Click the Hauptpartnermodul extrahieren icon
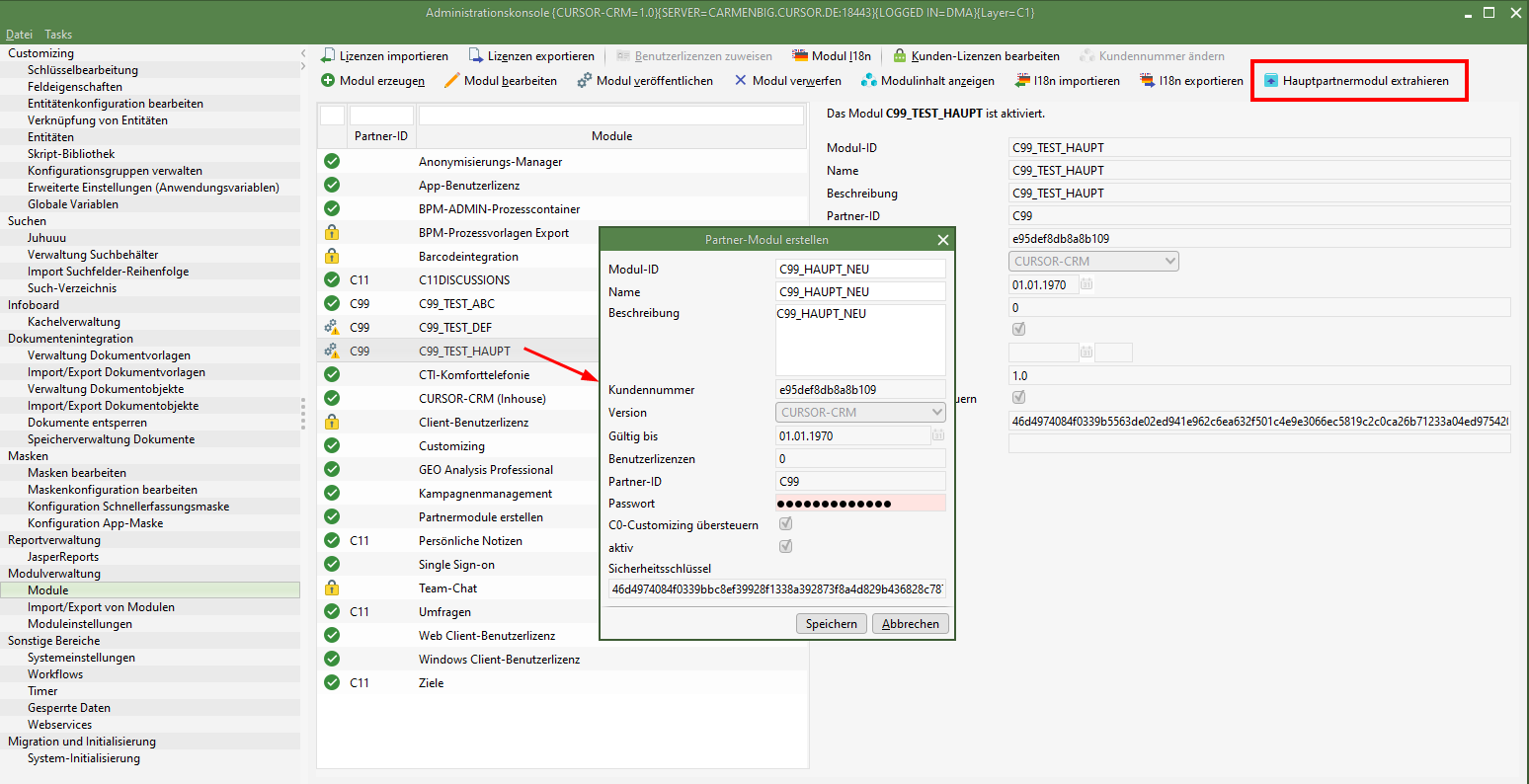1529x784 pixels. pos(1271,81)
